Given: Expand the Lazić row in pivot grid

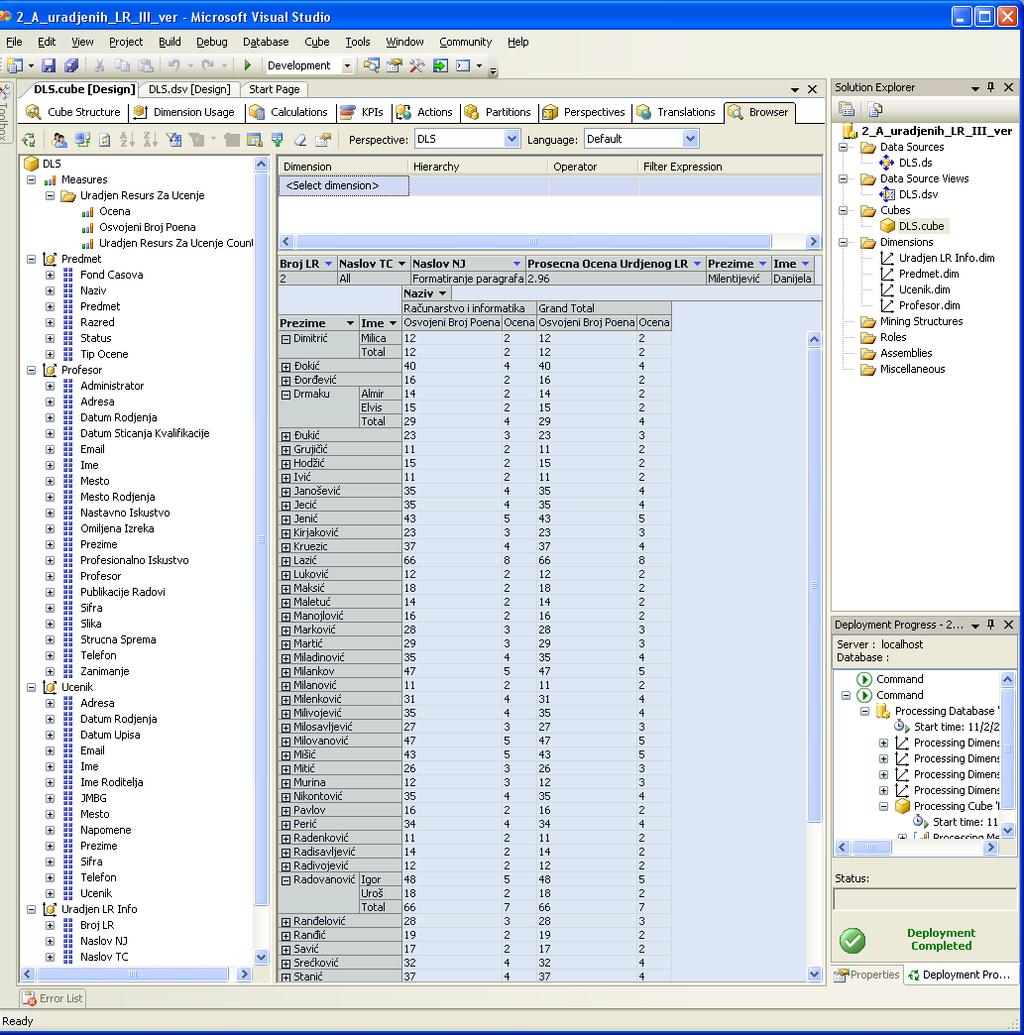Looking at the screenshot, I should (286, 561).
